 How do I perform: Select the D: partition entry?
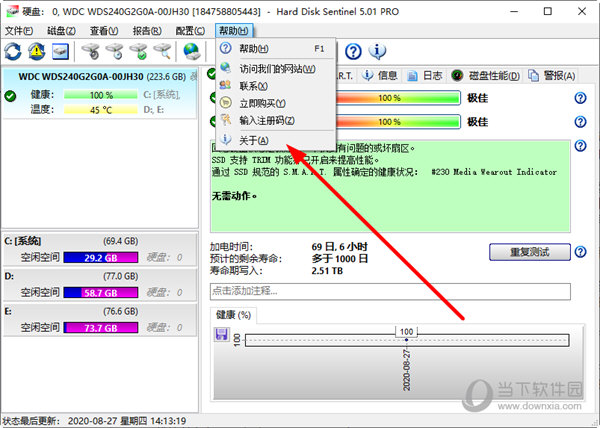click(x=100, y=284)
